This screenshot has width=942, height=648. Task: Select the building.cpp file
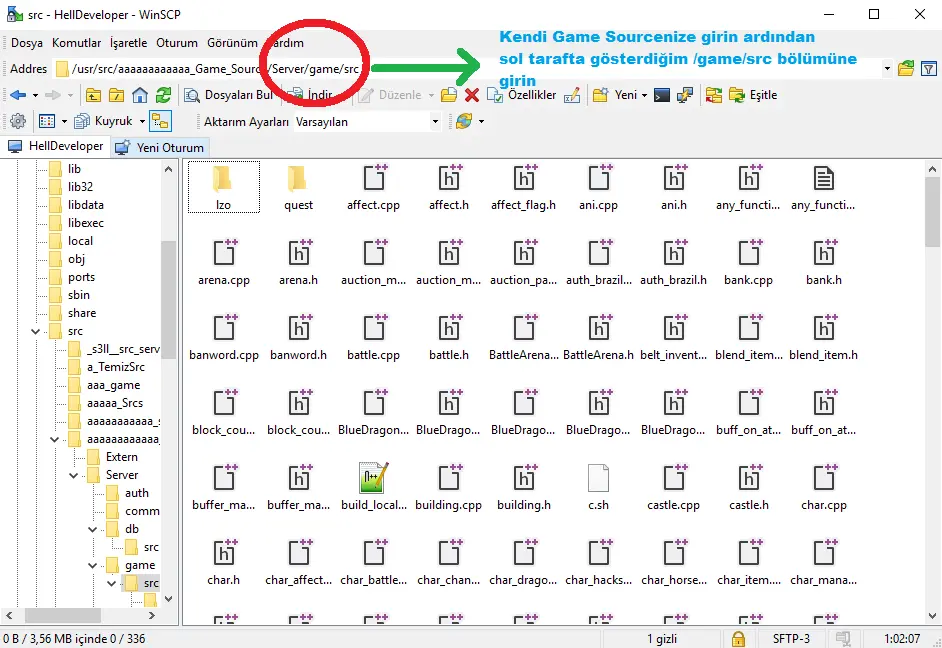(x=448, y=487)
